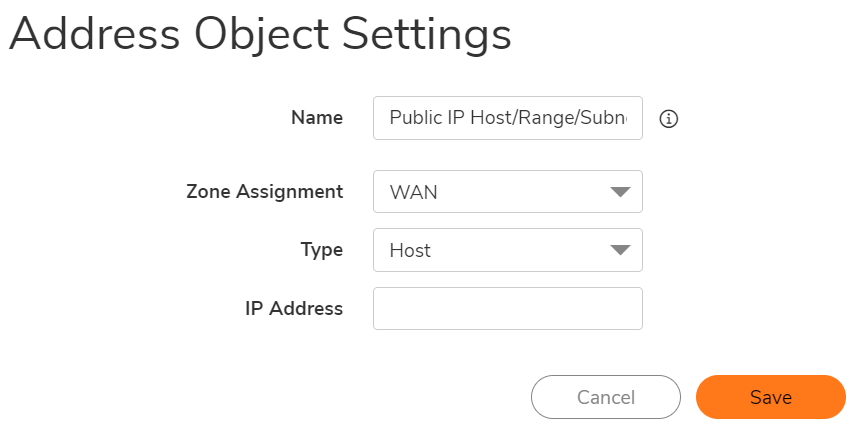Viewport: 854px width, 431px height.
Task: Click the empty IP Address field
Action: tap(507, 308)
